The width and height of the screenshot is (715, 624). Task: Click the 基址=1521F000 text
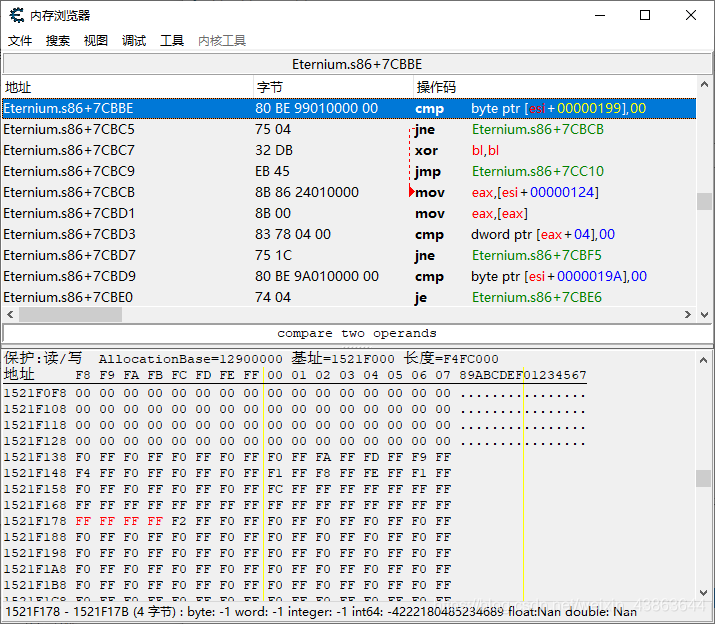point(343,359)
